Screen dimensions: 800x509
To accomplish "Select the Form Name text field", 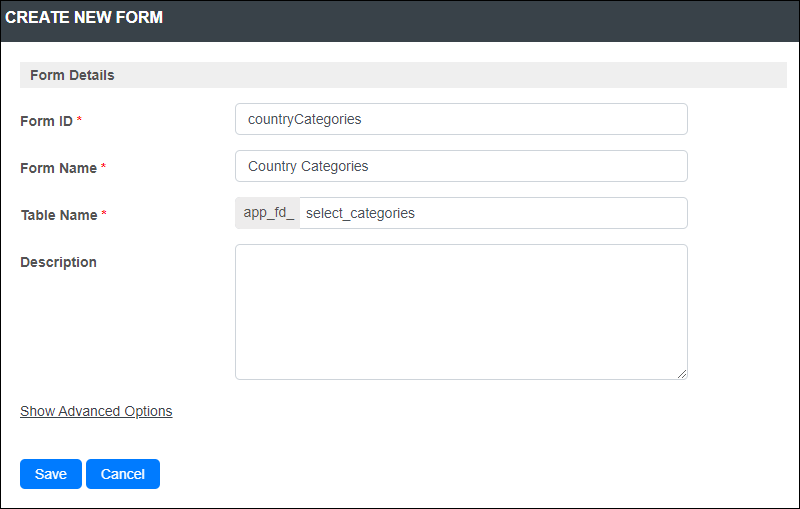I will click(461, 166).
